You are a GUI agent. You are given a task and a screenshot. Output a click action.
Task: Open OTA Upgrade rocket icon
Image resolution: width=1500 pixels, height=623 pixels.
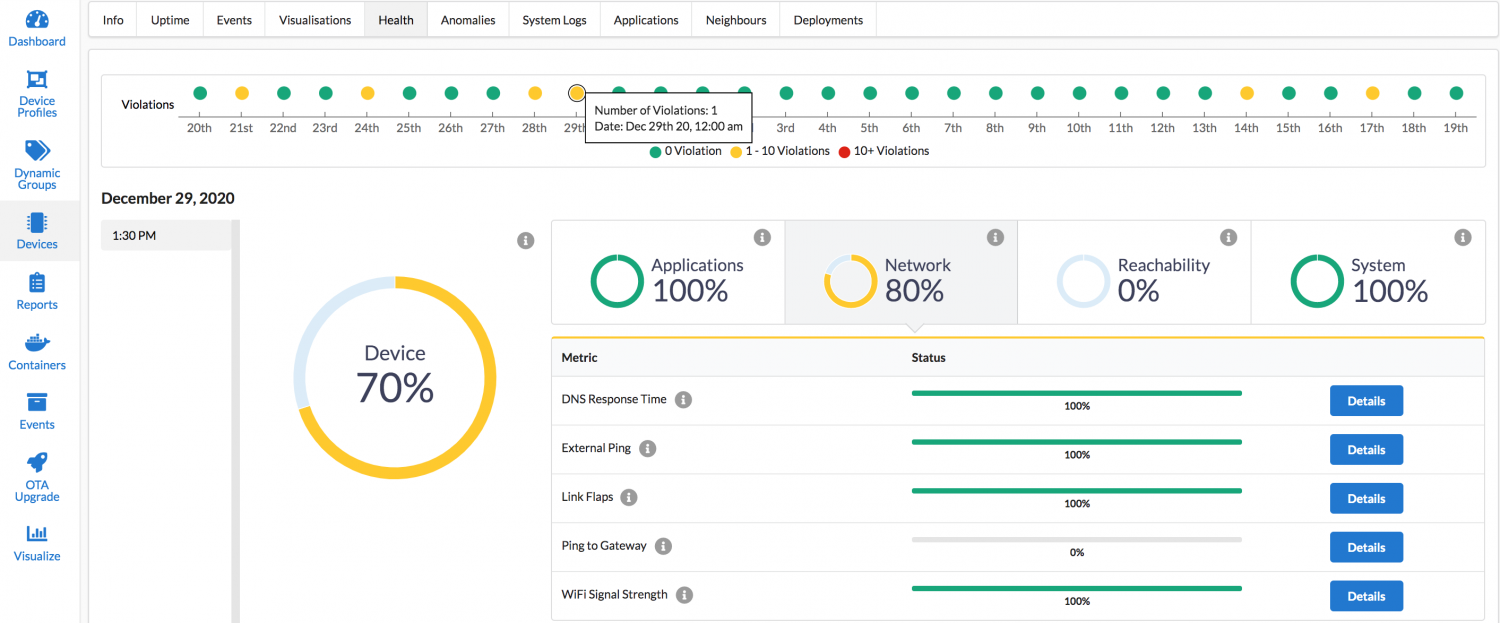[x=37, y=462]
